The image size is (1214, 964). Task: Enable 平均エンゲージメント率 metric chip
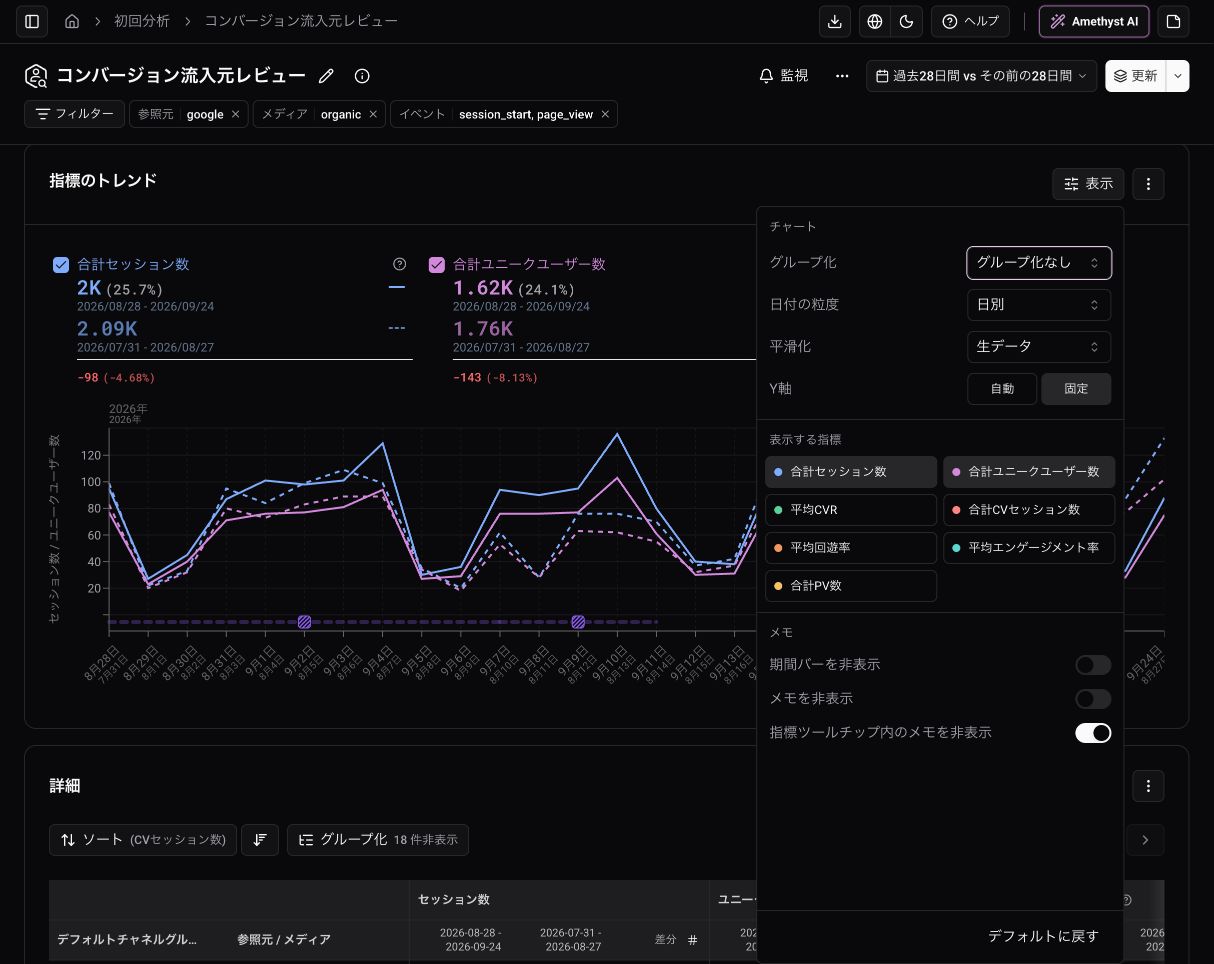pyautogui.click(x=1029, y=548)
